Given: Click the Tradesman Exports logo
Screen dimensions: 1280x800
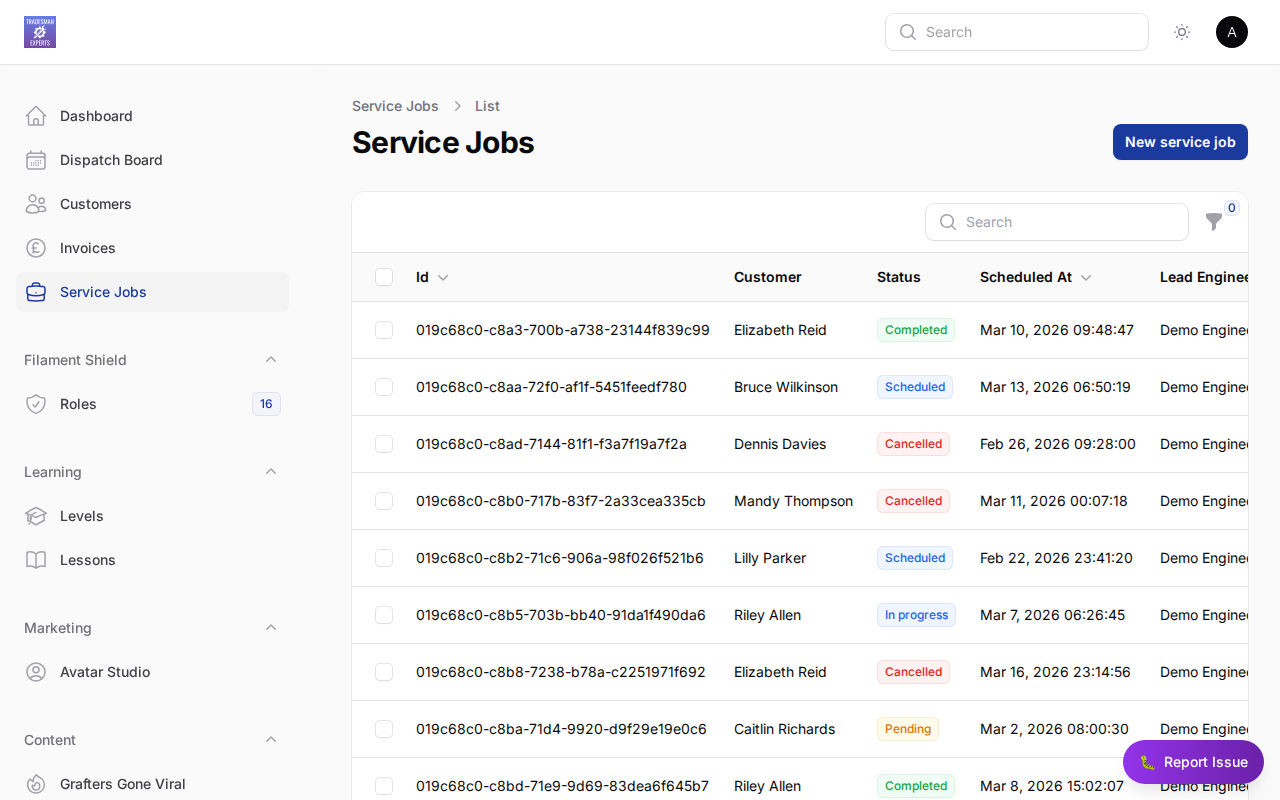Looking at the screenshot, I should (x=39, y=31).
